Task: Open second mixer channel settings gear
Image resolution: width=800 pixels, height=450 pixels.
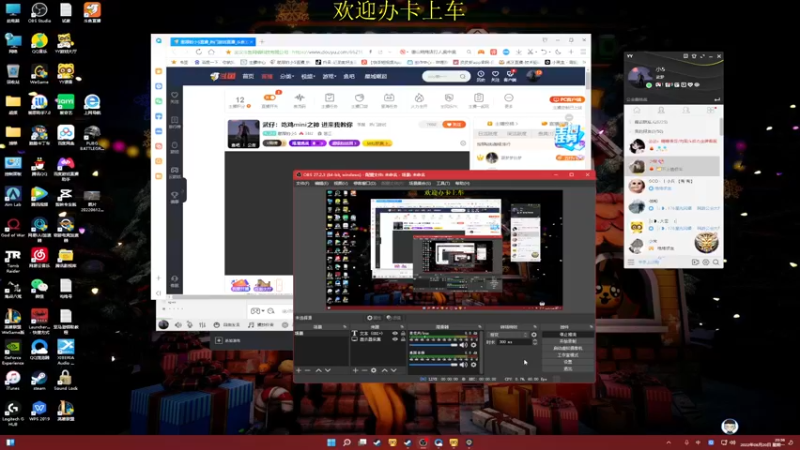Action: [473, 365]
